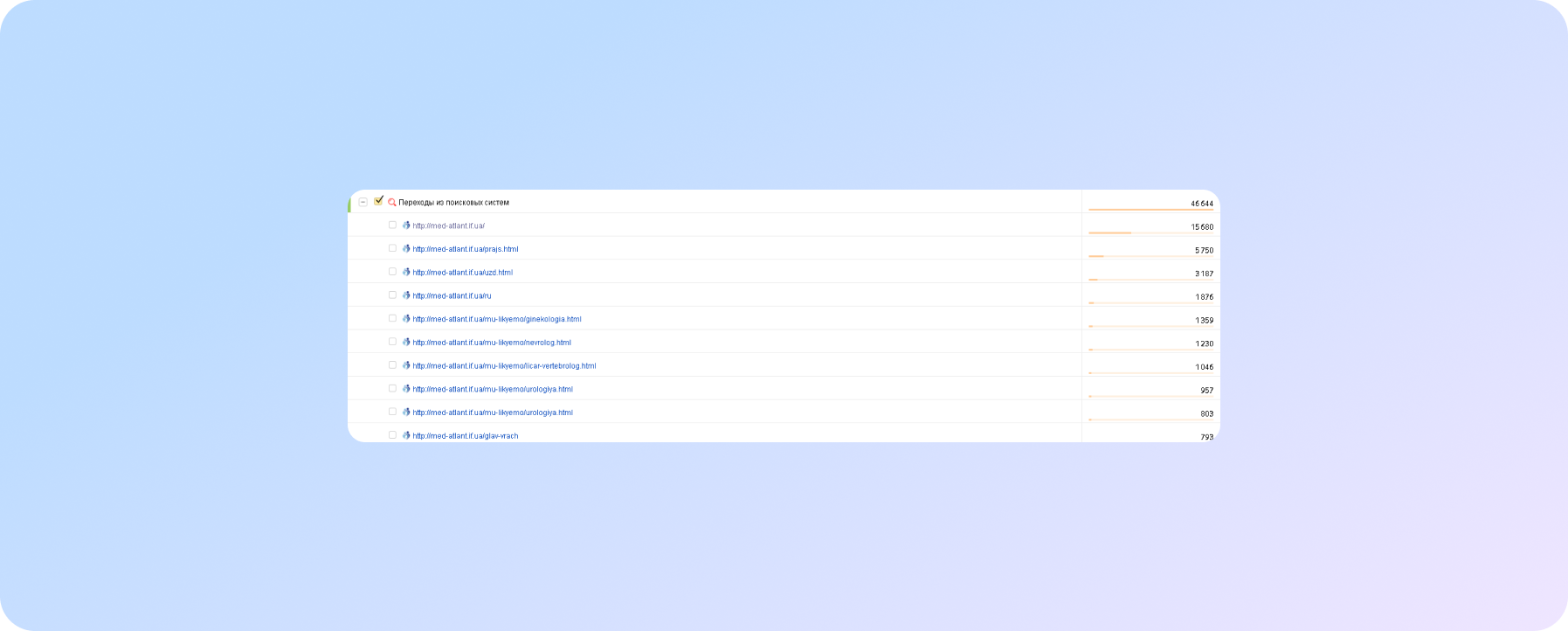Tick the checkbox for urologiya.html row with 957
This screenshot has height=631, width=1568.
pos(392,388)
